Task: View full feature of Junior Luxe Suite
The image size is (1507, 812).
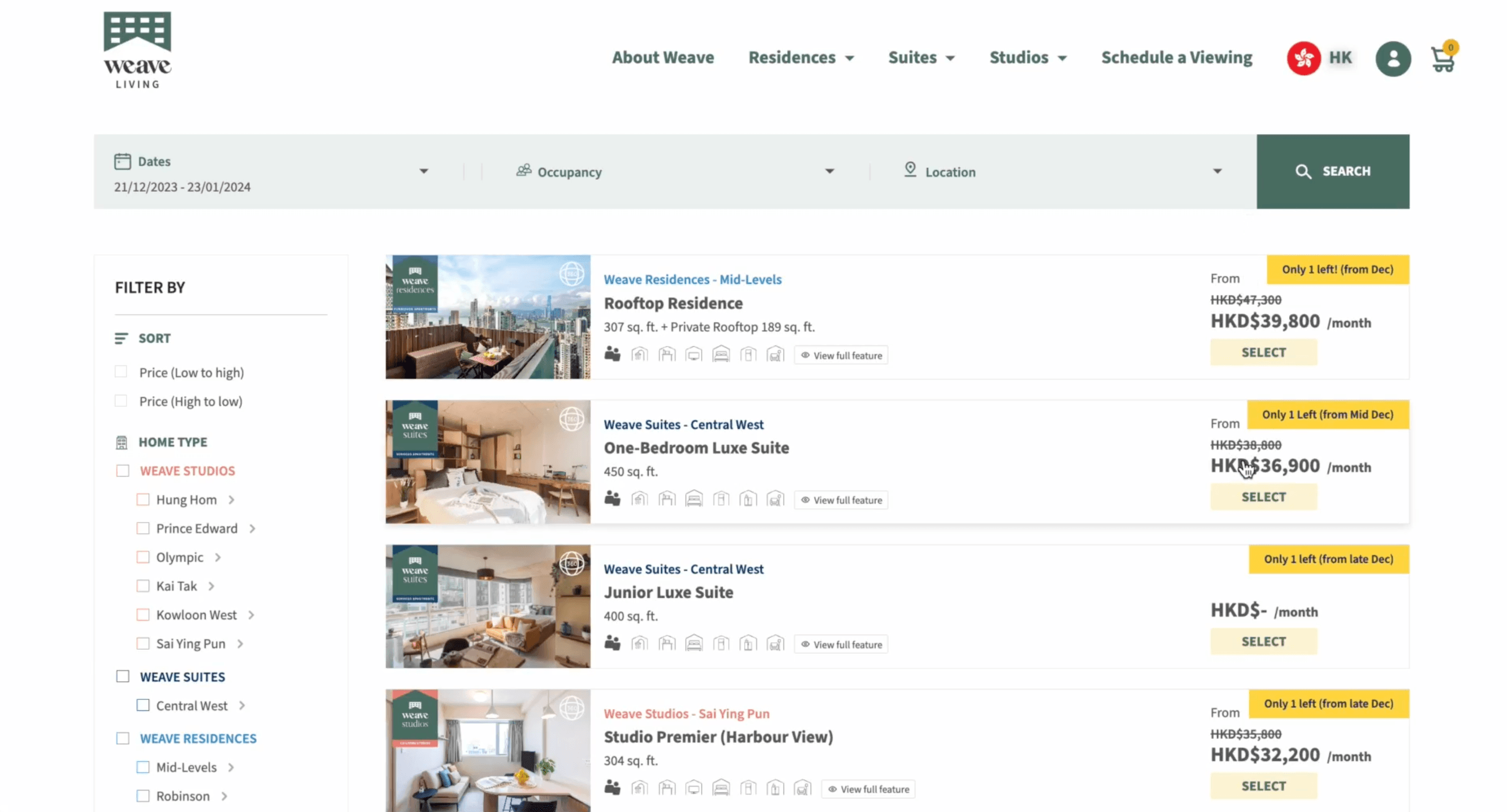Action: (841, 644)
